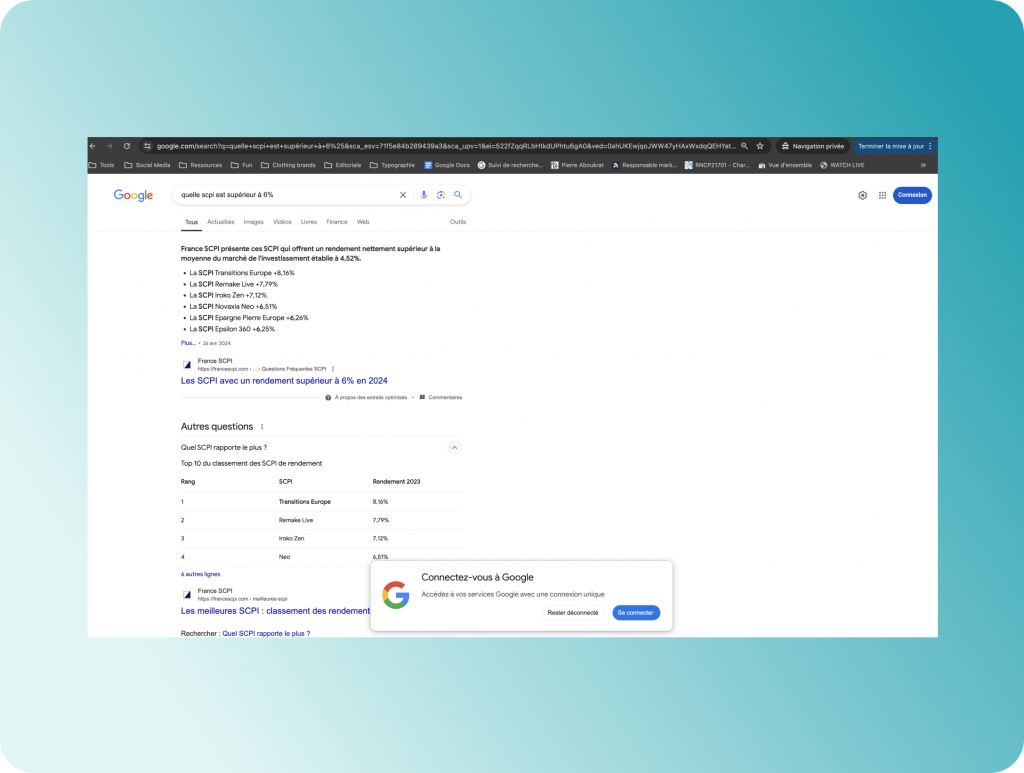
Task: Click the Google logo
Action: click(x=133, y=196)
